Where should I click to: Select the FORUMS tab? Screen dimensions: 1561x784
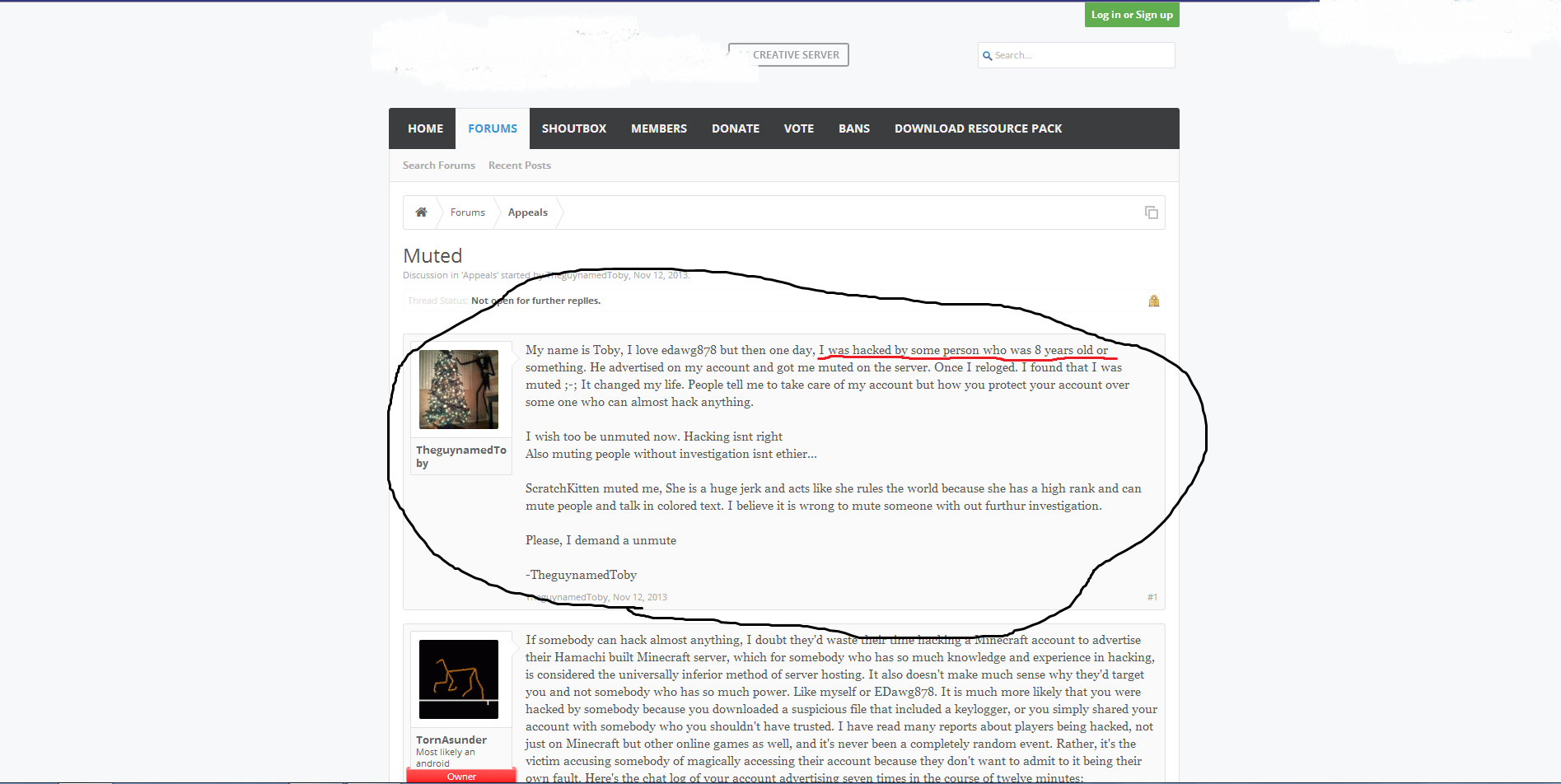tap(493, 128)
